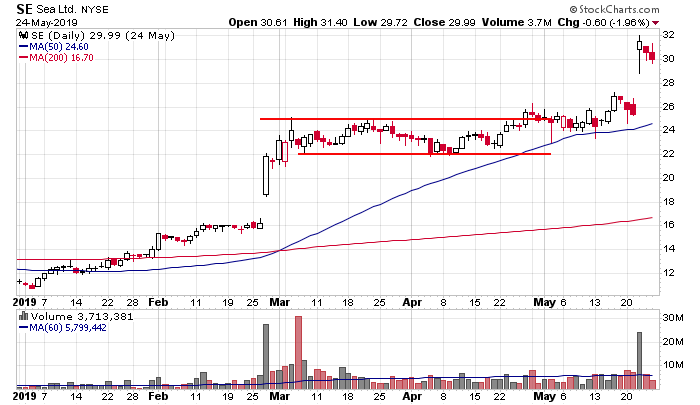Click the volume bars icon in lower panel
The image size is (700, 405).
[23, 316]
